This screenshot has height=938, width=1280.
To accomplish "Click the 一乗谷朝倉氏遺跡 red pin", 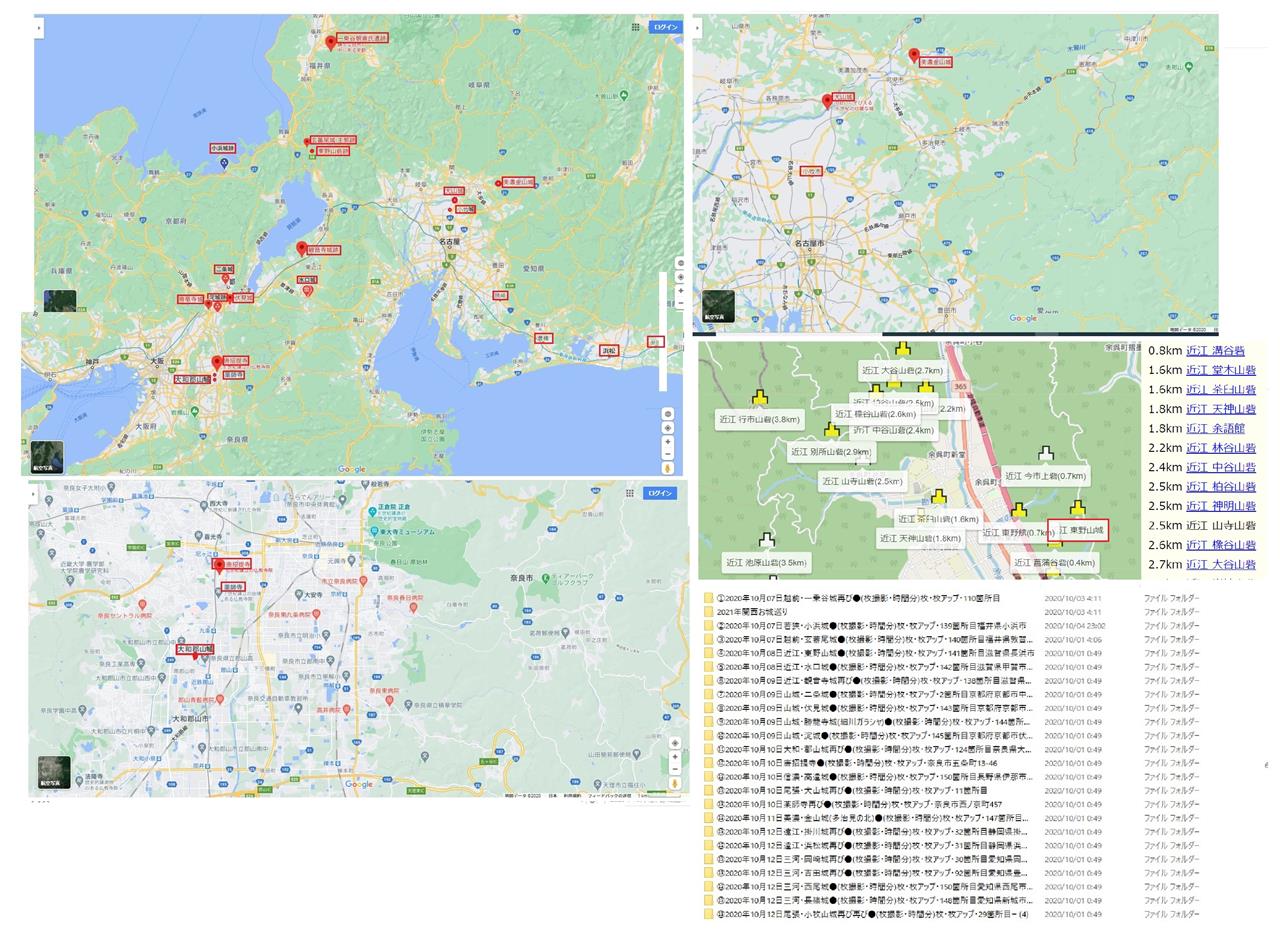I will pos(331,43).
